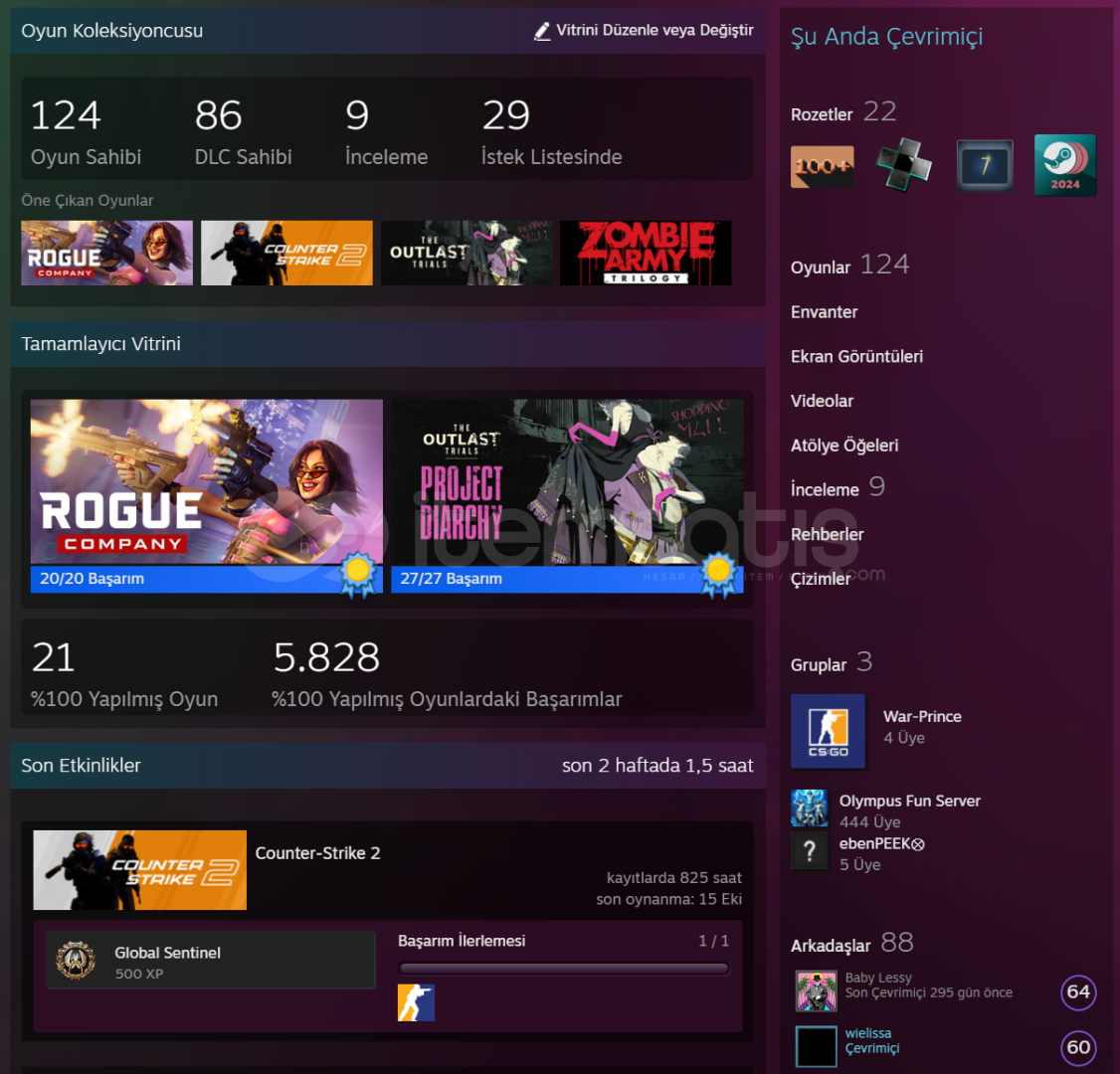
Task: Open Videolar in the sidebar
Action: point(822,401)
